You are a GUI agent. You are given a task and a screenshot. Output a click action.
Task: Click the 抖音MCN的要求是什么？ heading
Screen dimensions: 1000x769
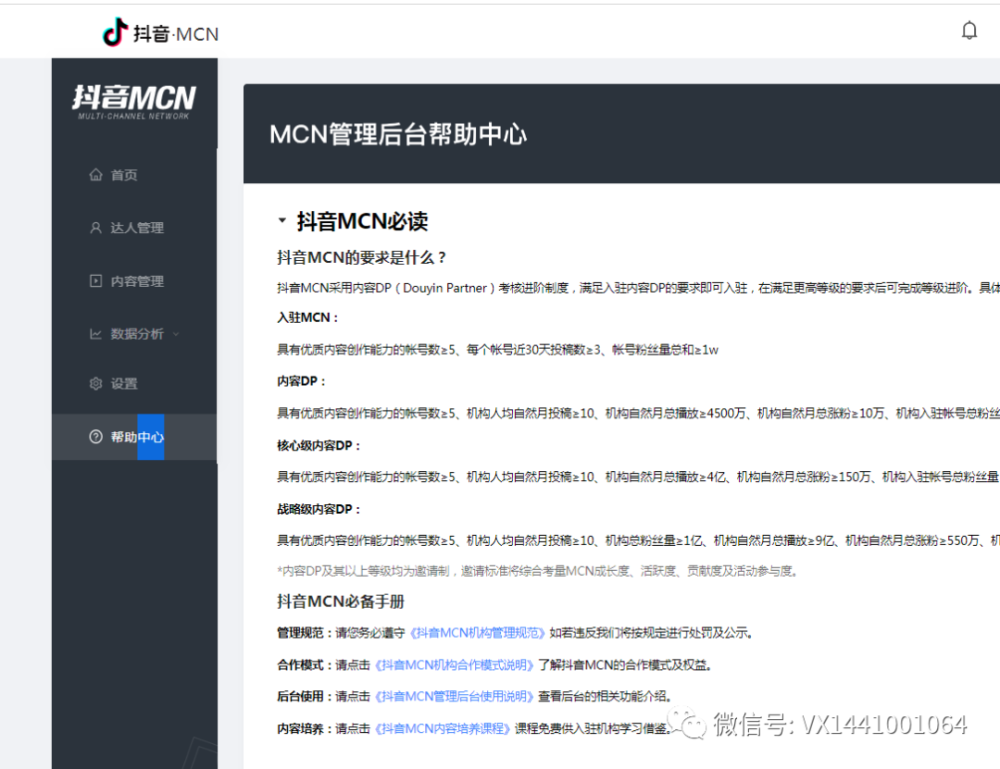(361, 258)
